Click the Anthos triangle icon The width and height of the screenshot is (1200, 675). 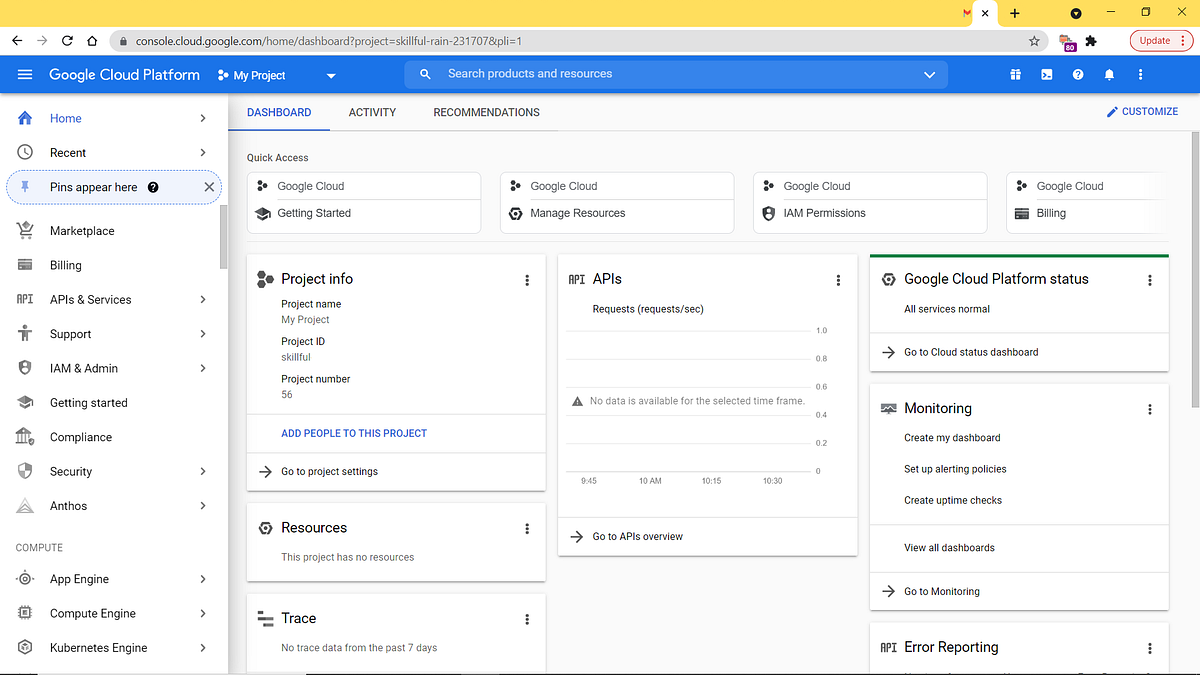(26, 506)
